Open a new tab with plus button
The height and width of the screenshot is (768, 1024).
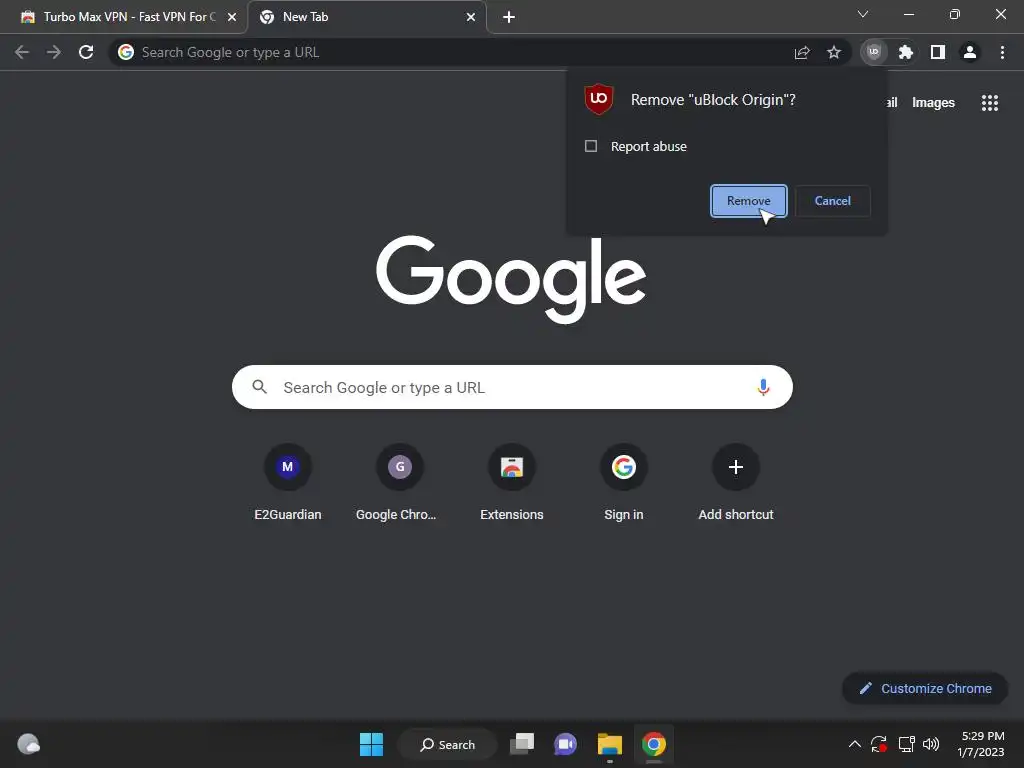click(x=509, y=17)
